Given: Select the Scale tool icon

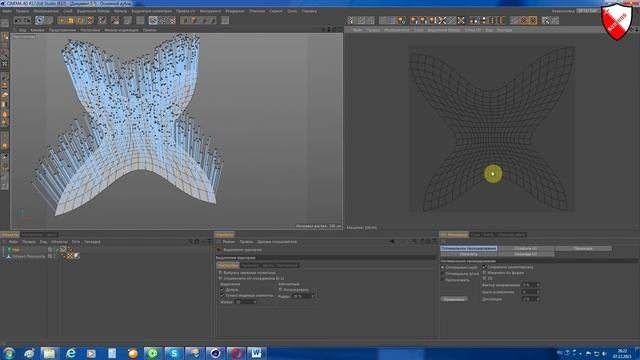Looking at the screenshot, I should click(x=71, y=20).
